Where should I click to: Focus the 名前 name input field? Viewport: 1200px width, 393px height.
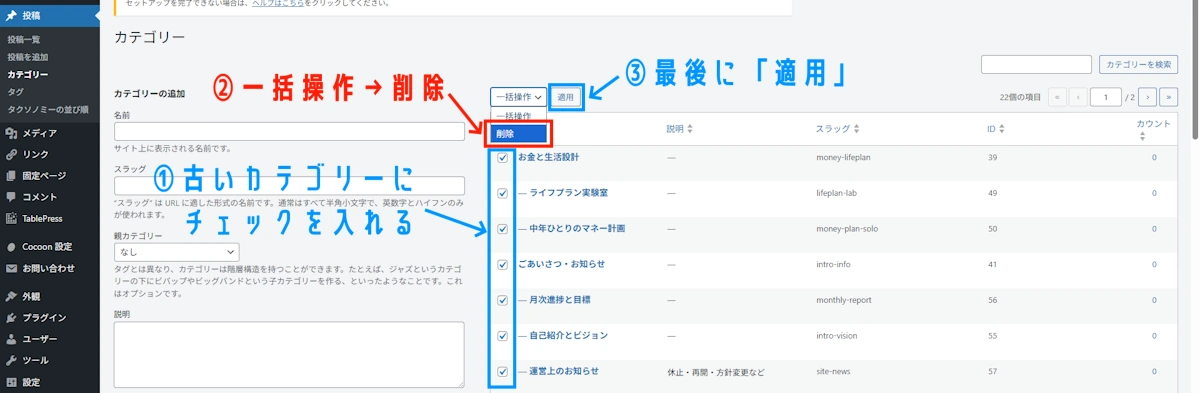pyautogui.click(x=290, y=131)
